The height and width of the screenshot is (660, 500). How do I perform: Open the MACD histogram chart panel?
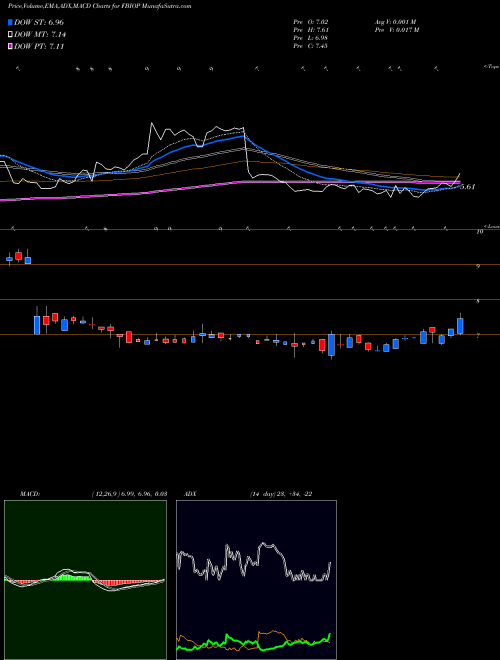tap(85, 580)
